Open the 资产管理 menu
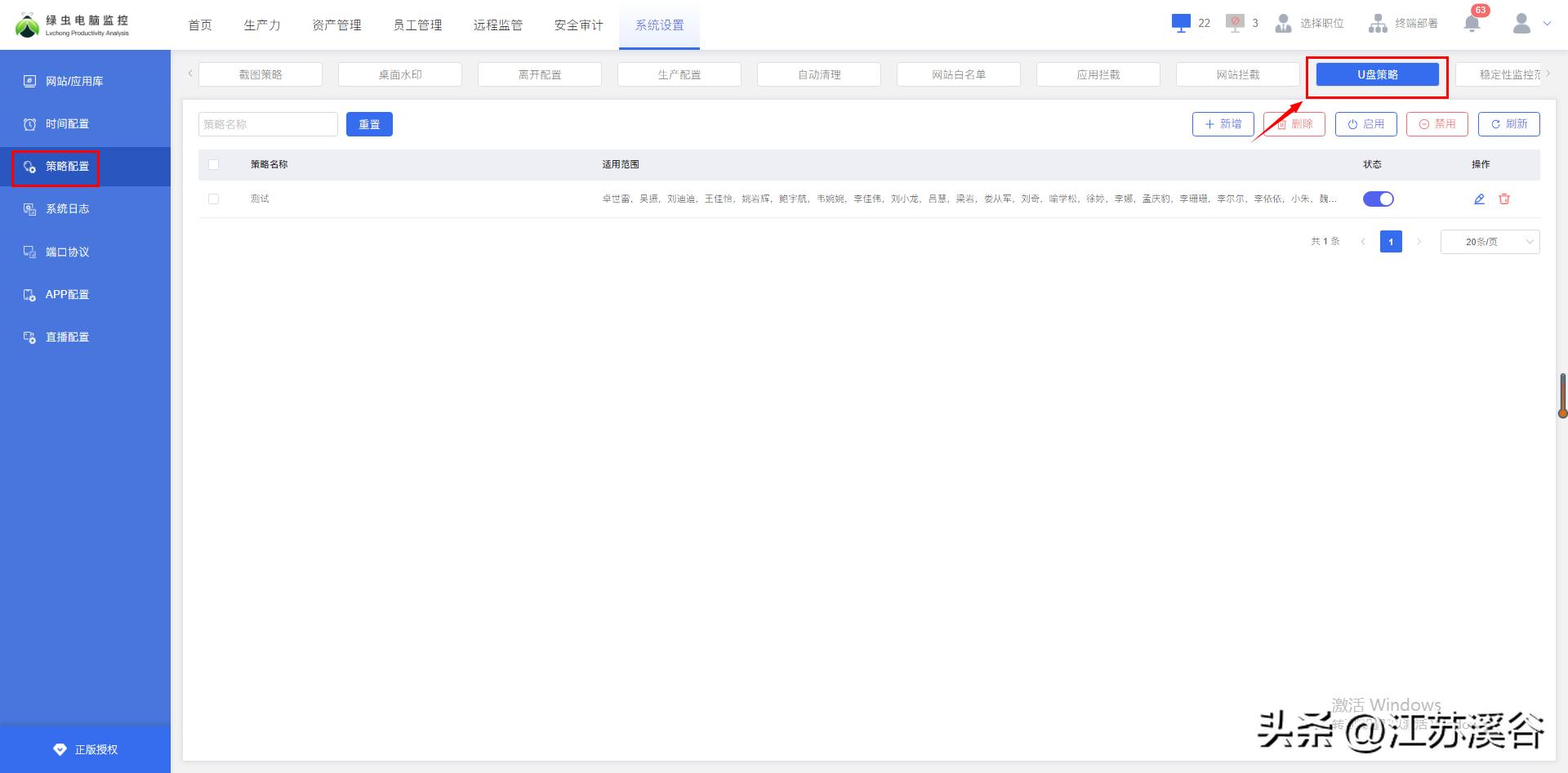Viewport: 1568px width, 773px height. 336,25
